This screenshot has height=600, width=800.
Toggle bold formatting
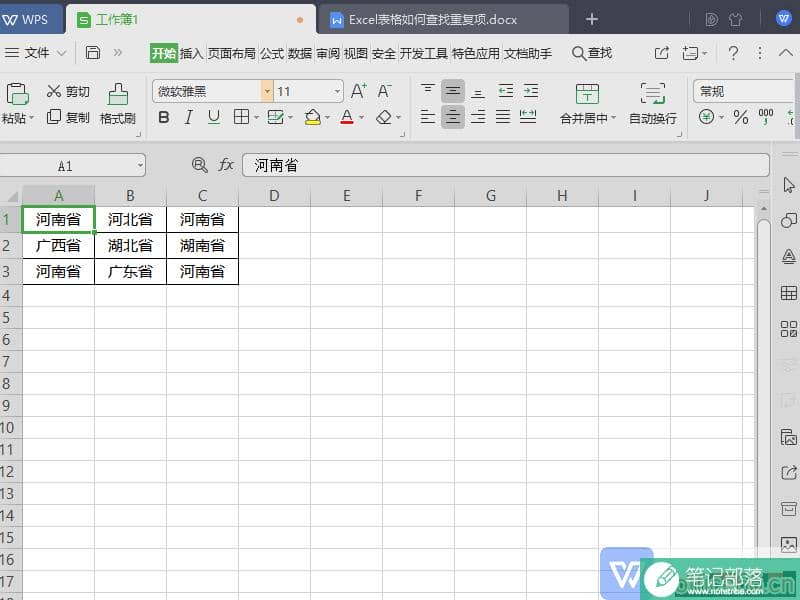164,117
